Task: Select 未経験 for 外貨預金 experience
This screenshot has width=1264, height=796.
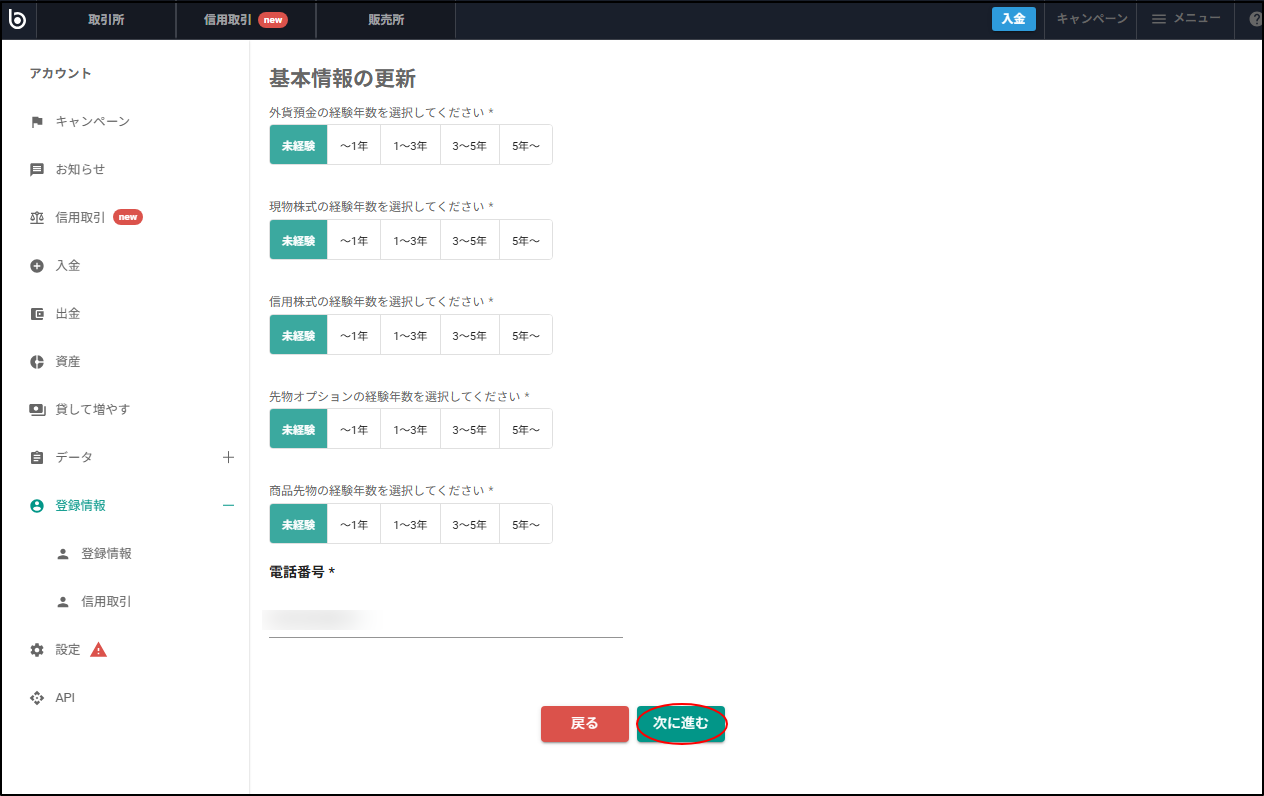Action: tap(298, 145)
